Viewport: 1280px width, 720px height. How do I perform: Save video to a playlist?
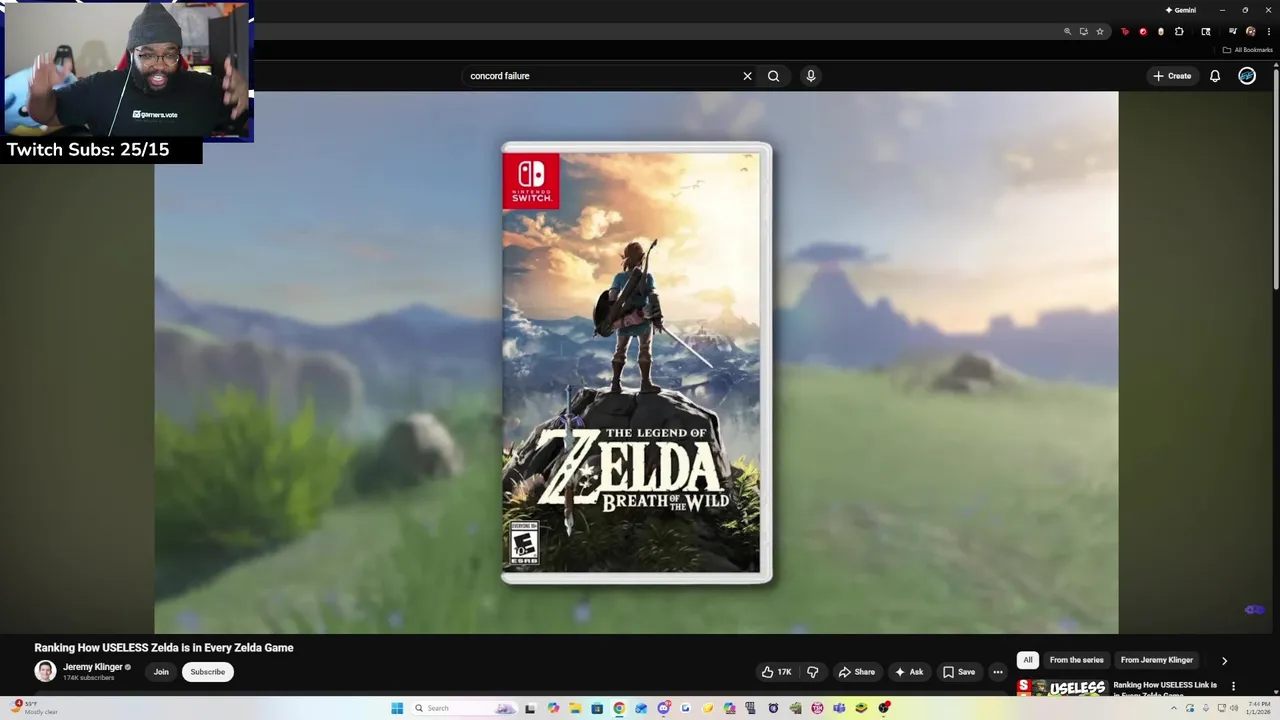pos(959,672)
